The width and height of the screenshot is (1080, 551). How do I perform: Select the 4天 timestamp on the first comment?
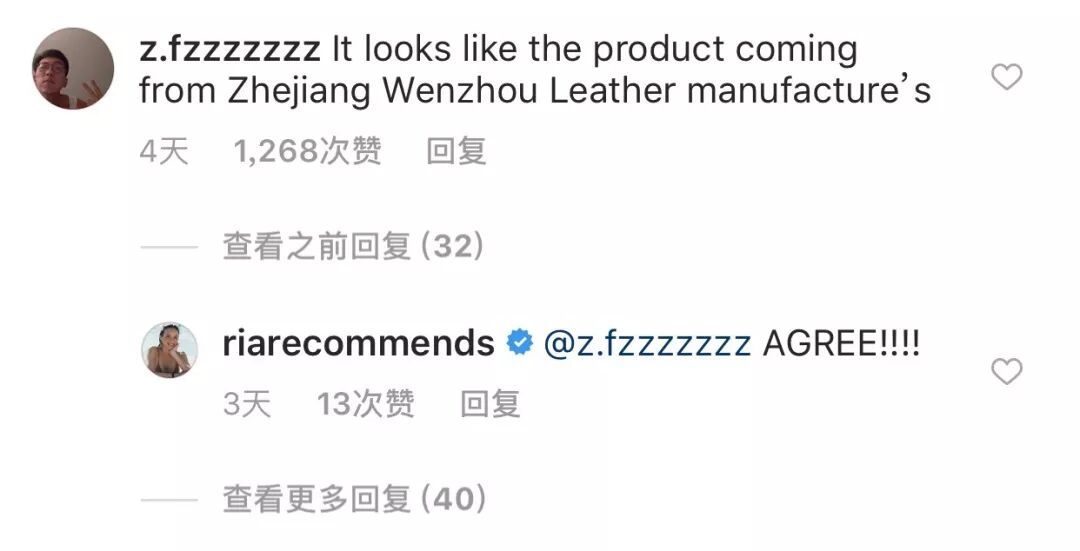click(x=164, y=151)
